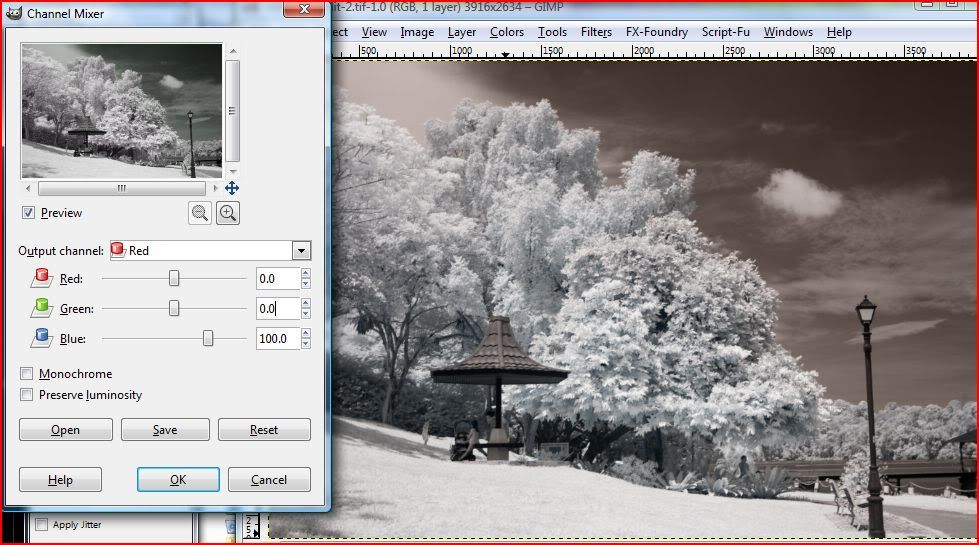This screenshot has width=979, height=545.
Task: Enable Preserve luminosity checkbox
Action: [26, 395]
